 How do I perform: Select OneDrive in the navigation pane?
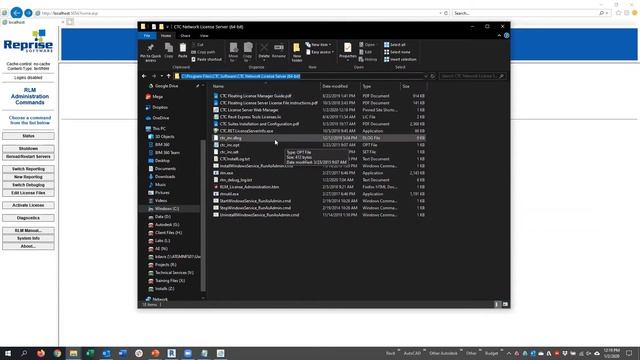click(x=157, y=118)
